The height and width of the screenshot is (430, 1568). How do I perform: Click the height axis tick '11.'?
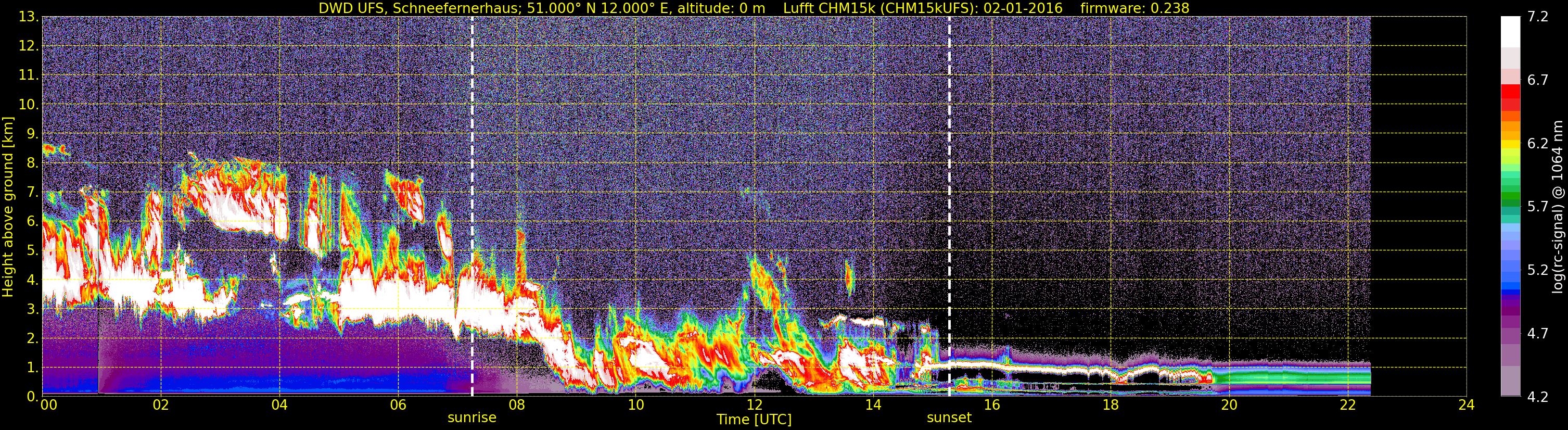(x=28, y=75)
